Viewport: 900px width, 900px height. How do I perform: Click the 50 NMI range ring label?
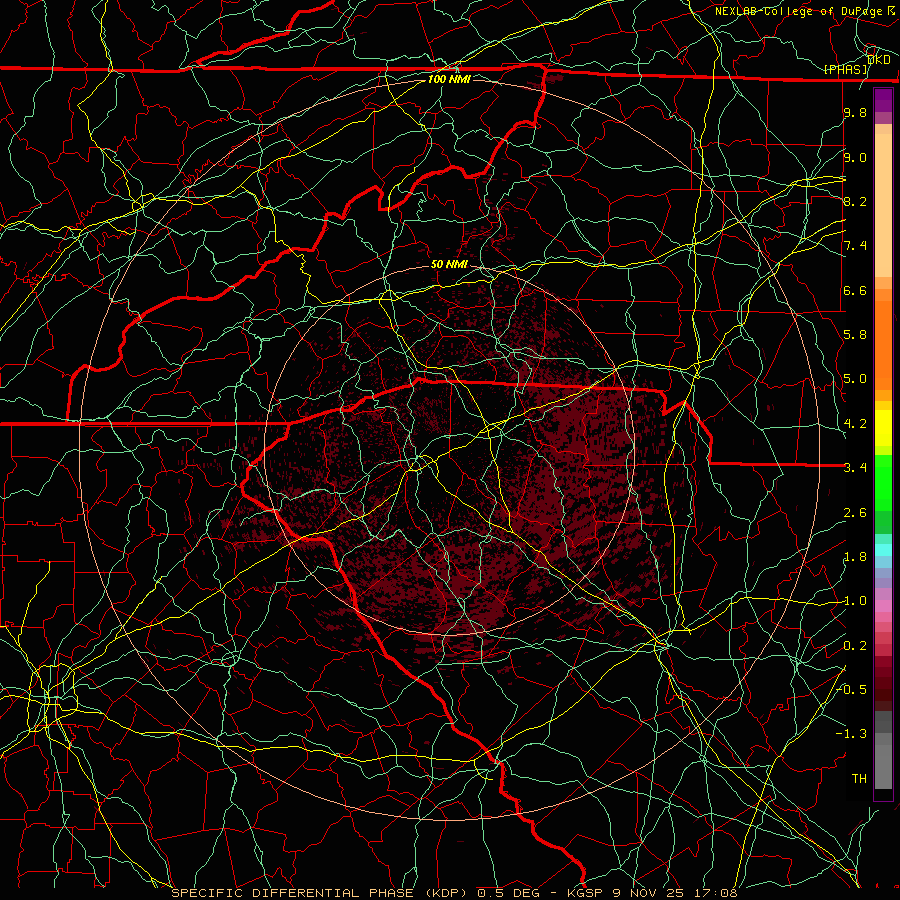coord(449,264)
